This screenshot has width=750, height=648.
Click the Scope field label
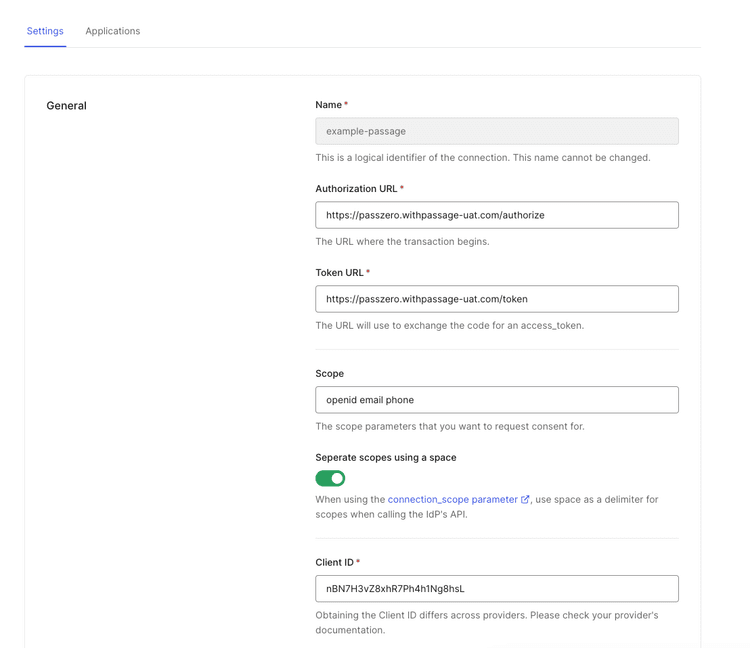(x=330, y=374)
